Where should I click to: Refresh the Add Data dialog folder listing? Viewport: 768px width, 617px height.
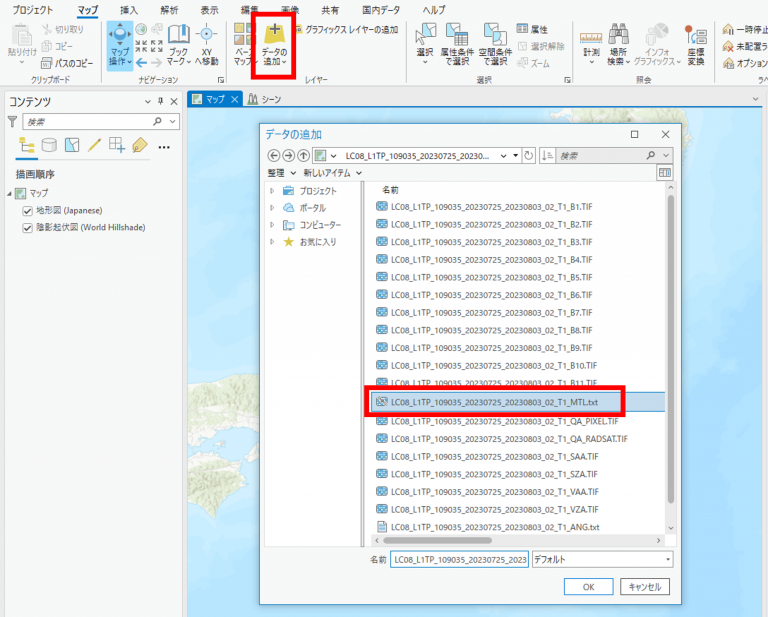coord(528,156)
